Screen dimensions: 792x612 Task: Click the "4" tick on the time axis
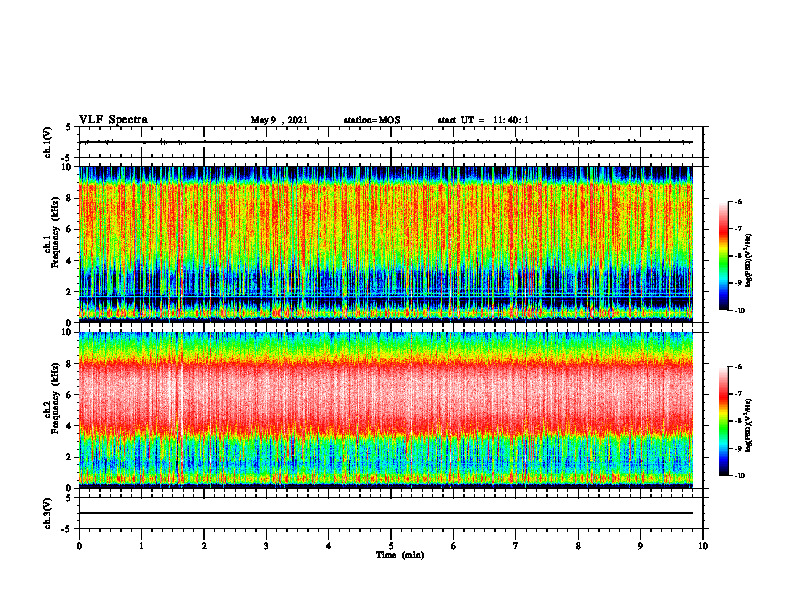coord(329,546)
